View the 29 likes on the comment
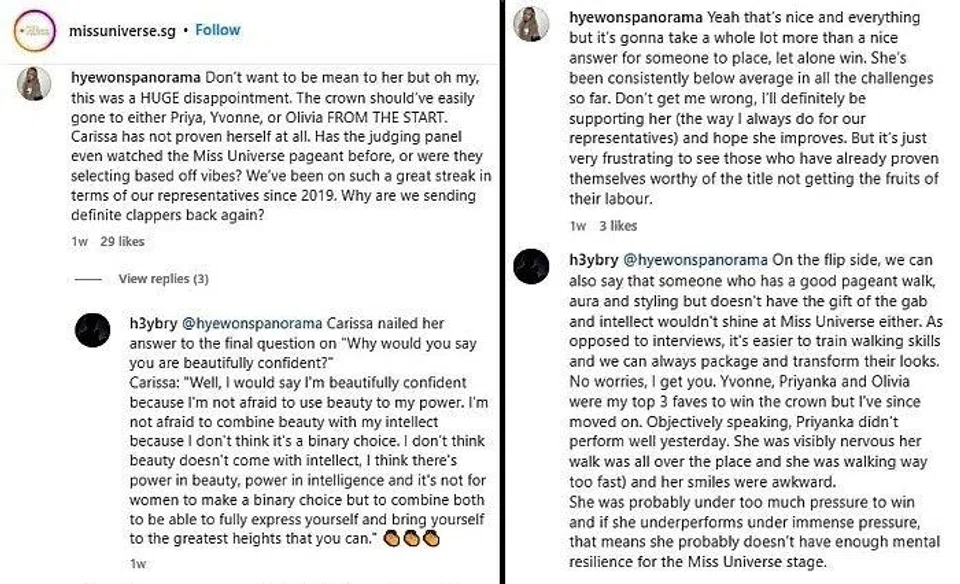The height and width of the screenshot is (584, 960). [x=123, y=241]
